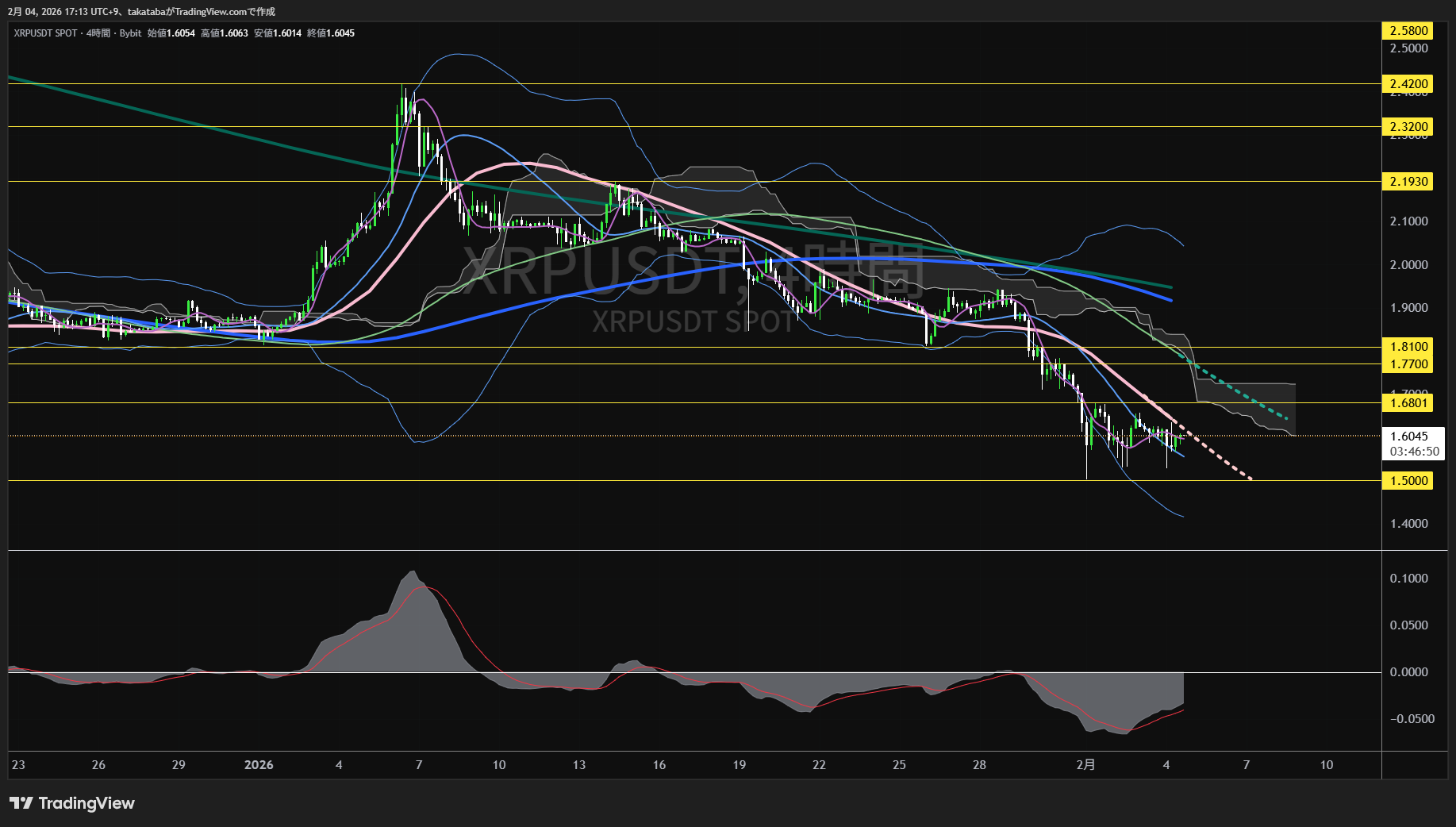The image size is (1456, 827).
Task: Click the yellow 1.5000 support label
Action: (x=1408, y=481)
